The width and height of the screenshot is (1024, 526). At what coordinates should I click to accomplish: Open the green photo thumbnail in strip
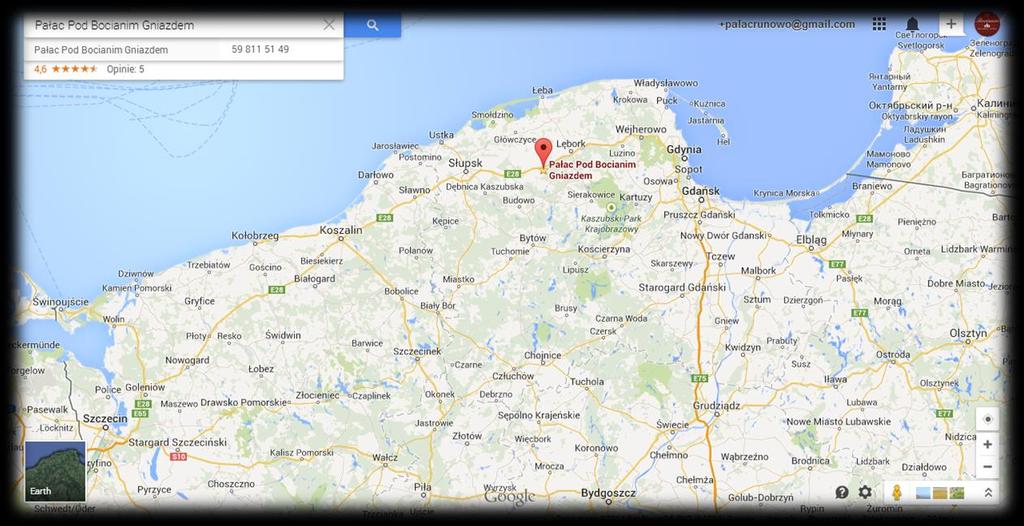(956, 493)
